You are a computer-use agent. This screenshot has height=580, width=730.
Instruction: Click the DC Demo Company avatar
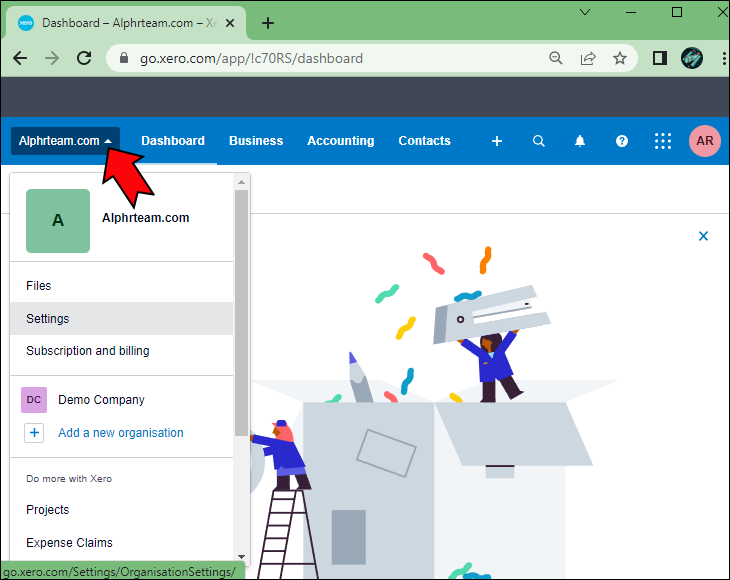tap(34, 400)
